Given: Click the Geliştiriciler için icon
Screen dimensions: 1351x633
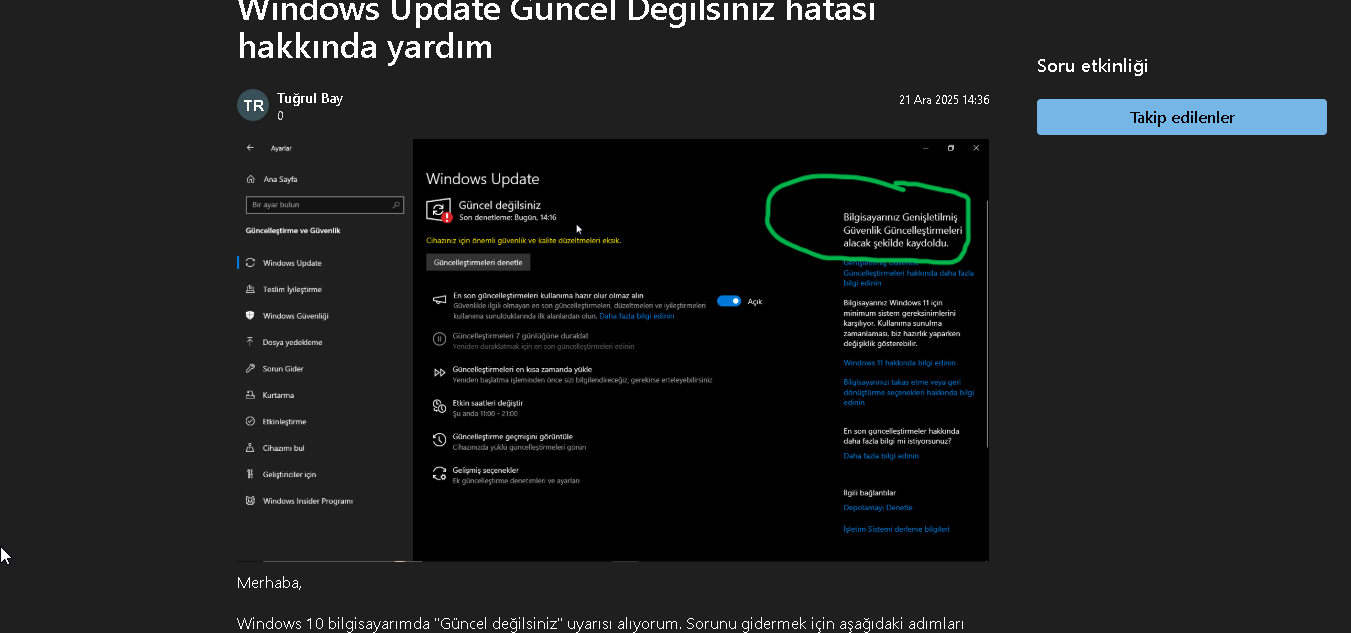Looking at the screenshot, I should [x=250, y=475].
